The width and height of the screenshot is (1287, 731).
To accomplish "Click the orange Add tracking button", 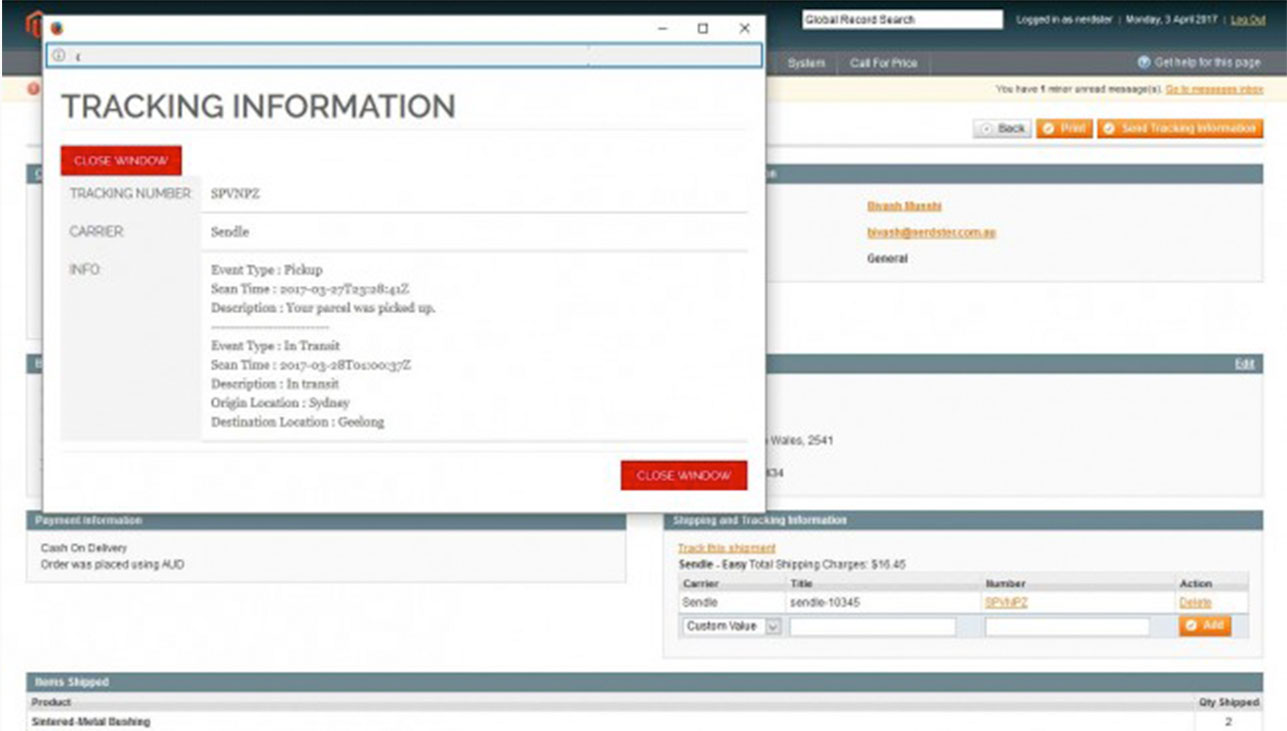I will [1205, 626].
